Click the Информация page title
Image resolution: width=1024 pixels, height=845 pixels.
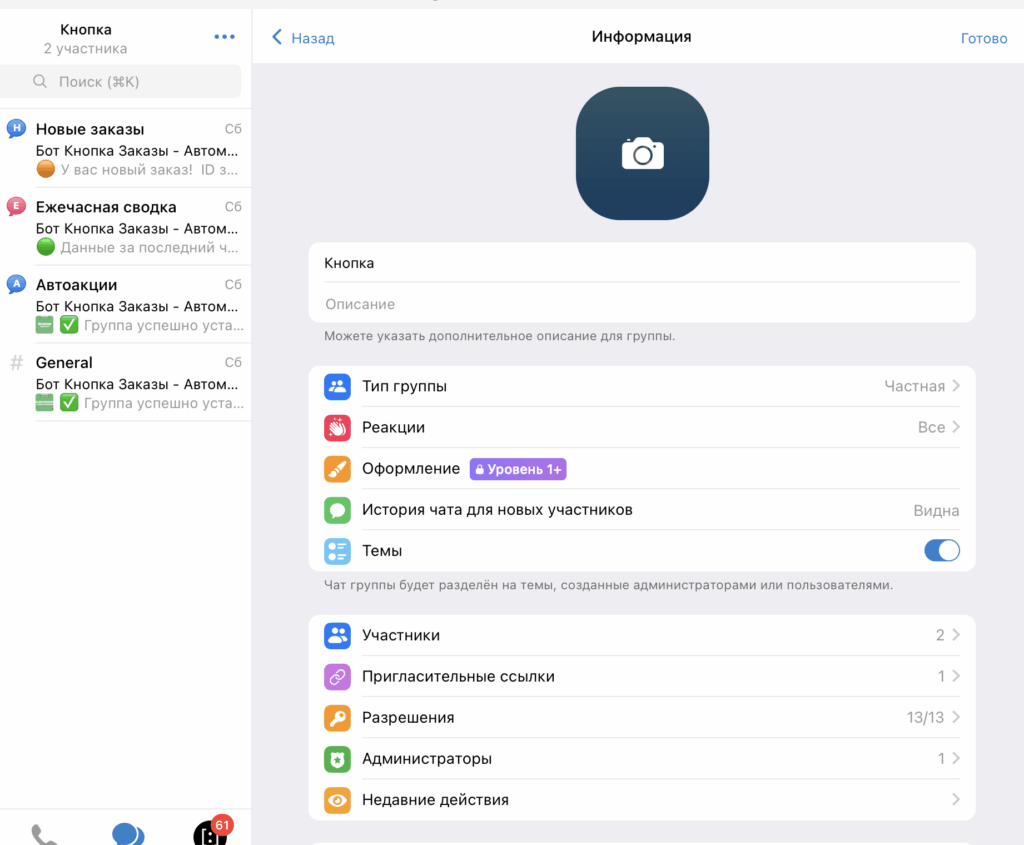641,37
